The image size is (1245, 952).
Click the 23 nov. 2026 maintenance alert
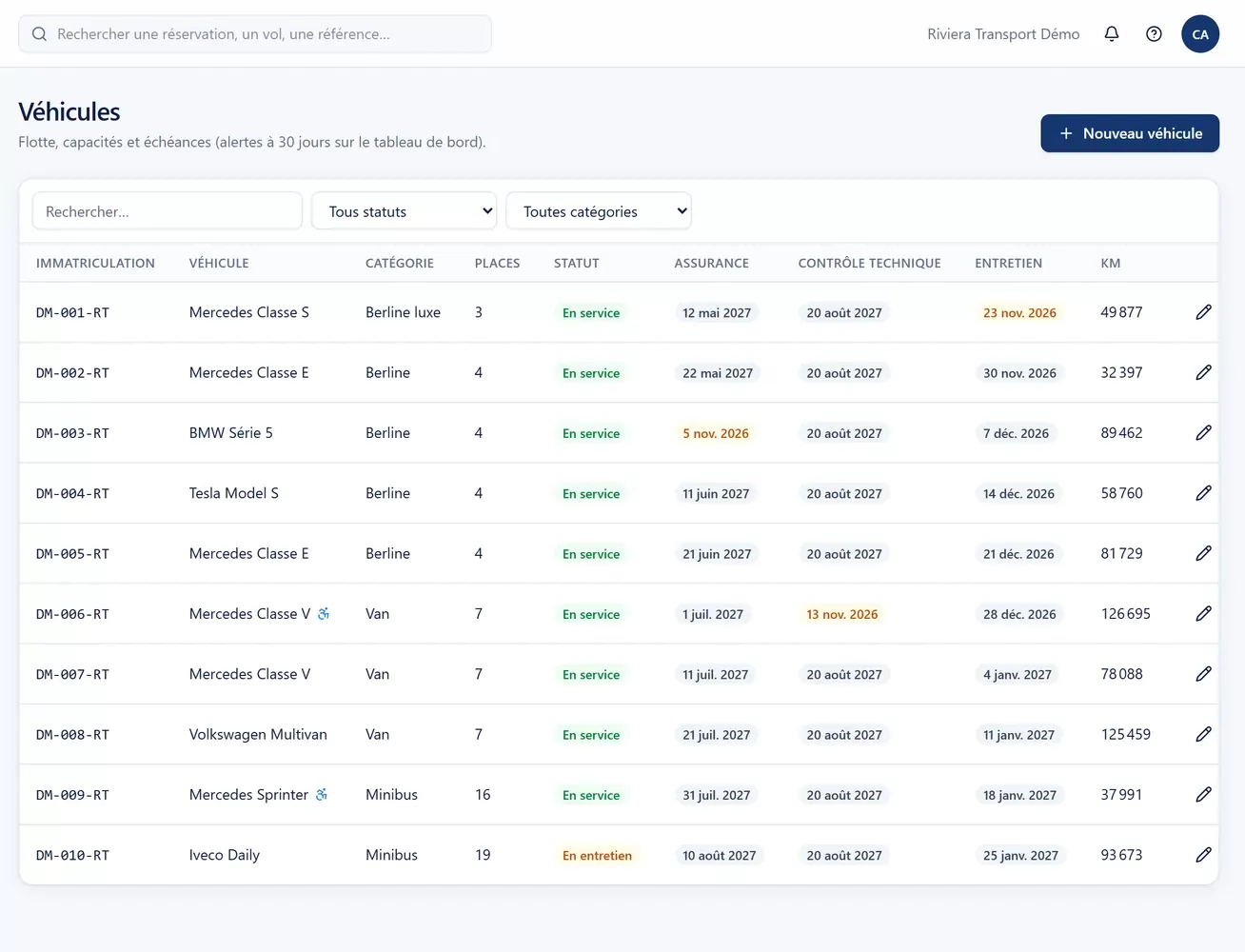coord(1019,312)
